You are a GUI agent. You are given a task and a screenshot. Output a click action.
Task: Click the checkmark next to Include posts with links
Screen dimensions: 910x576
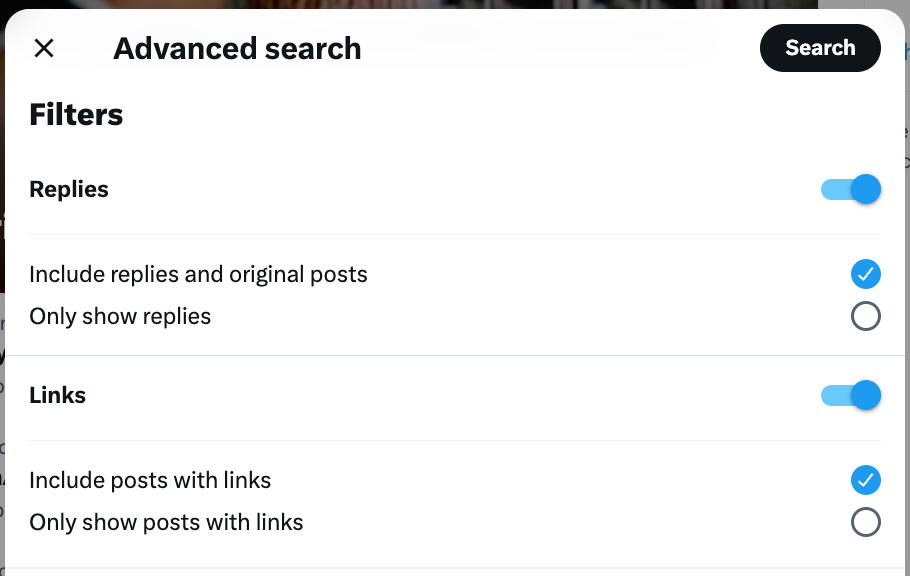point(866,480)
